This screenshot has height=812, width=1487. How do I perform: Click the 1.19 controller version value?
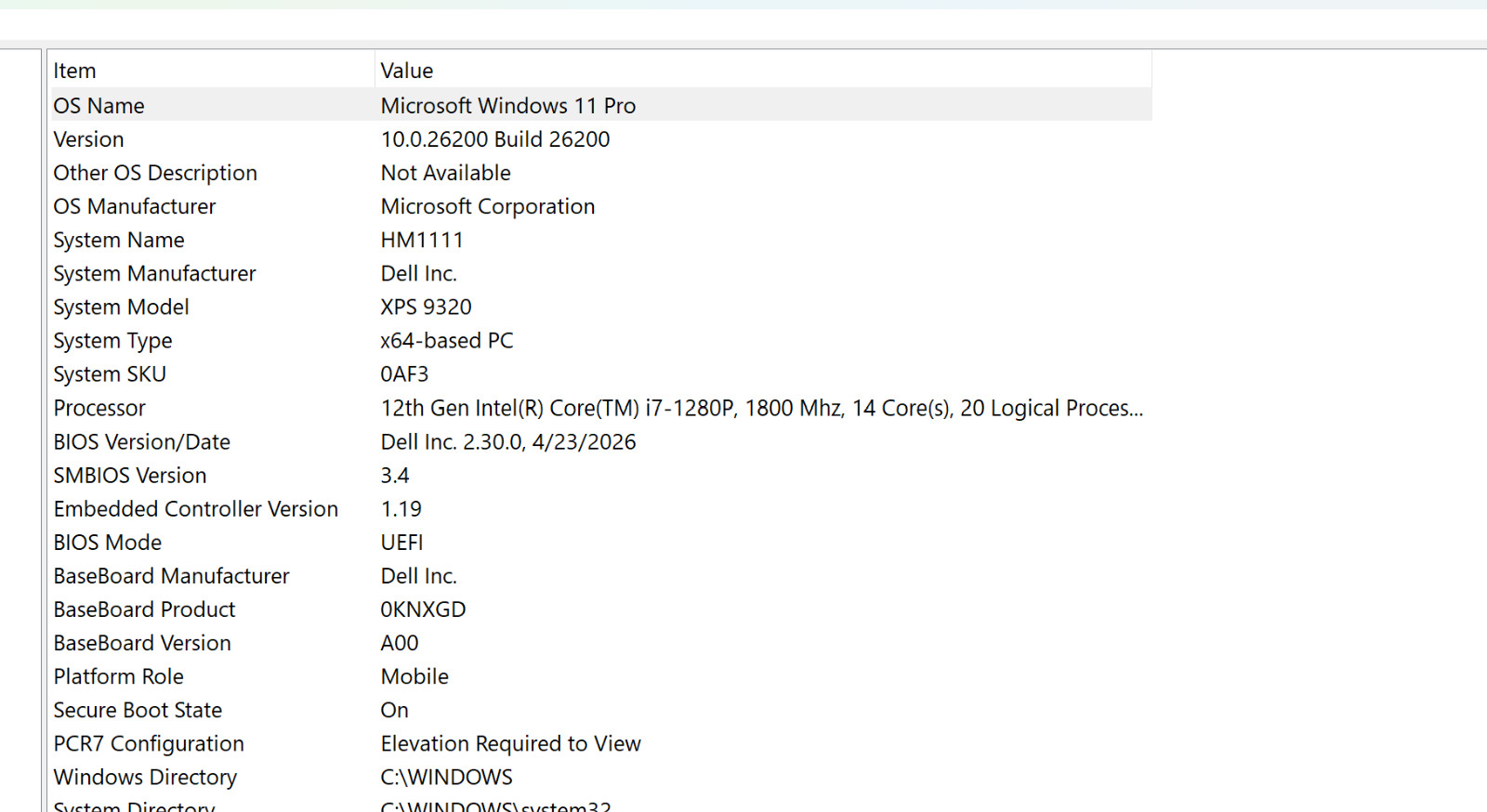coord(401,509)
